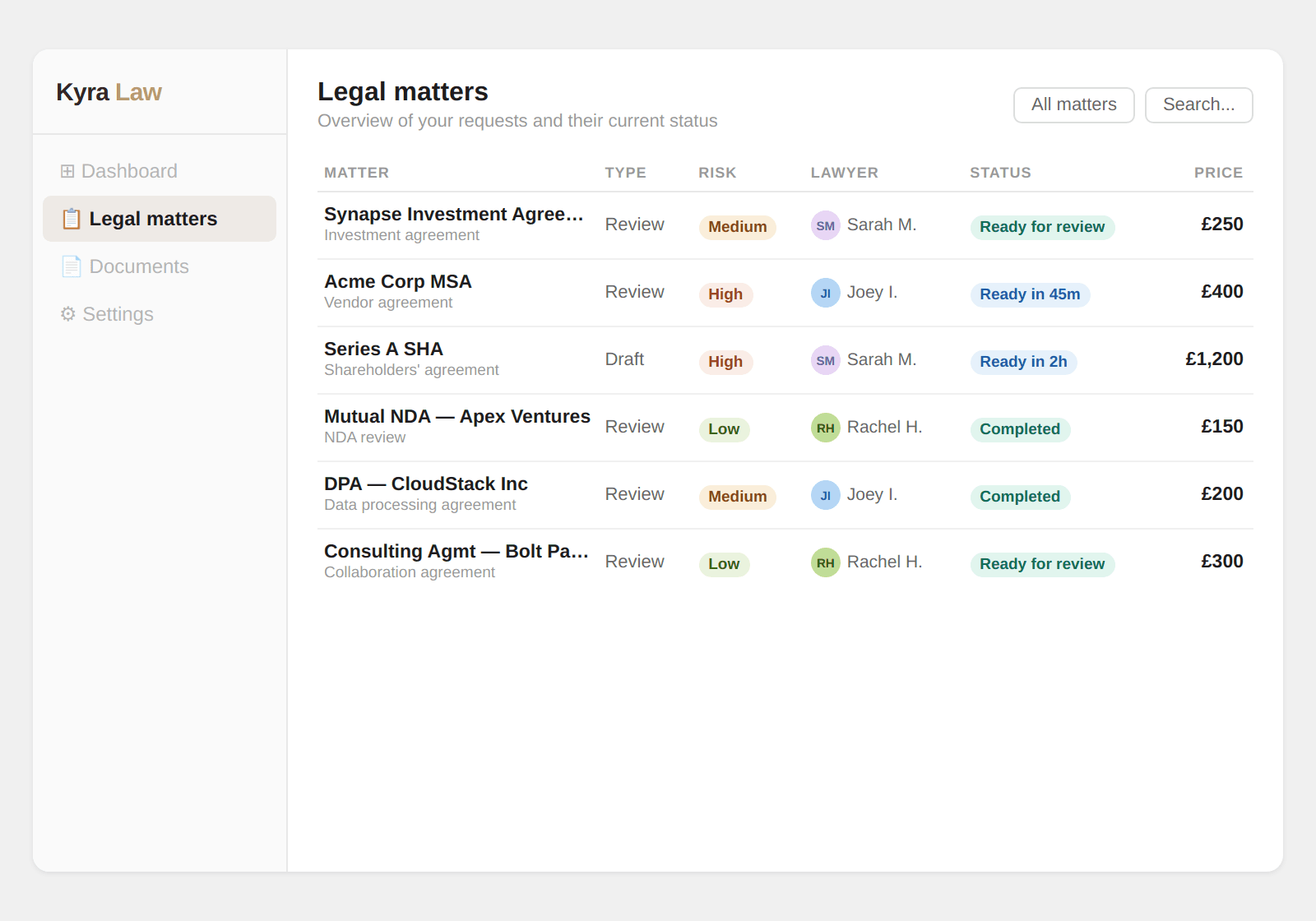Image resolution: width=1316 pixels, height=921 pixels.
Task: Click the Low risk badge on Consulting Agmt
Action: pyautogui.click(x=724, y=564)
